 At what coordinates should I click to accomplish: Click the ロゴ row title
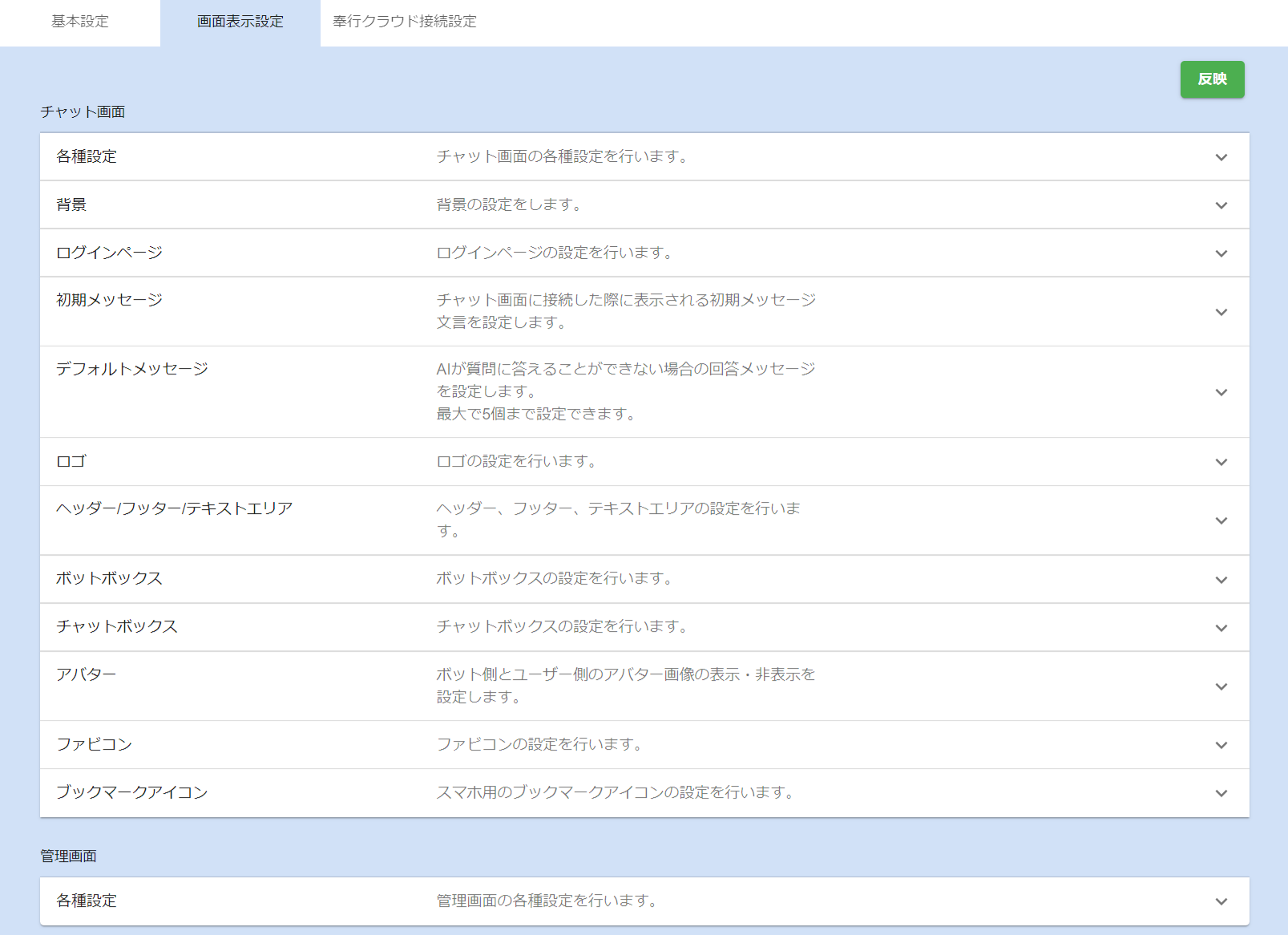point(71,461)
